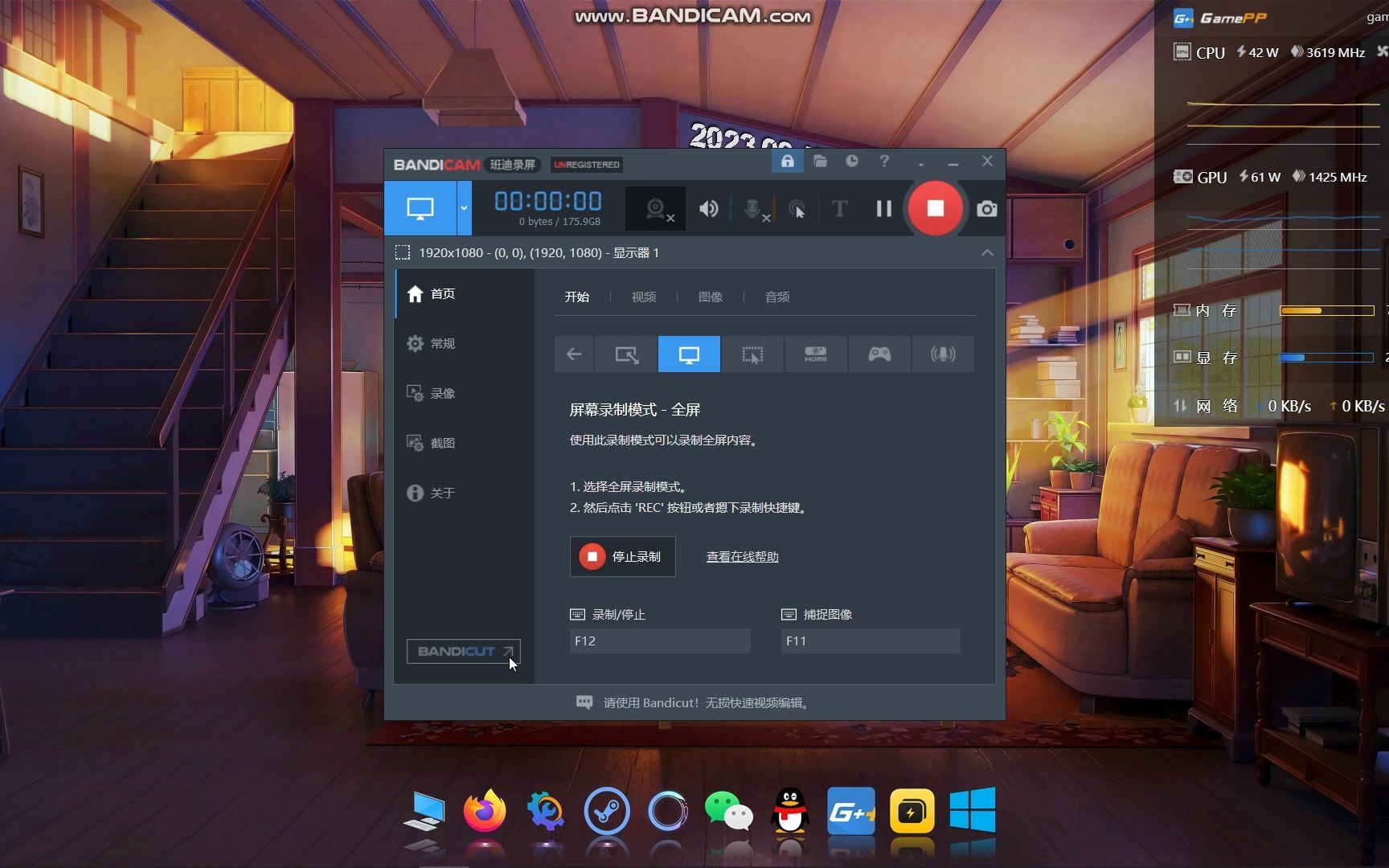Click the 网络 speed row in GamePP
Viewport: 1389px width, 868px height.
tap(1280, 406)
